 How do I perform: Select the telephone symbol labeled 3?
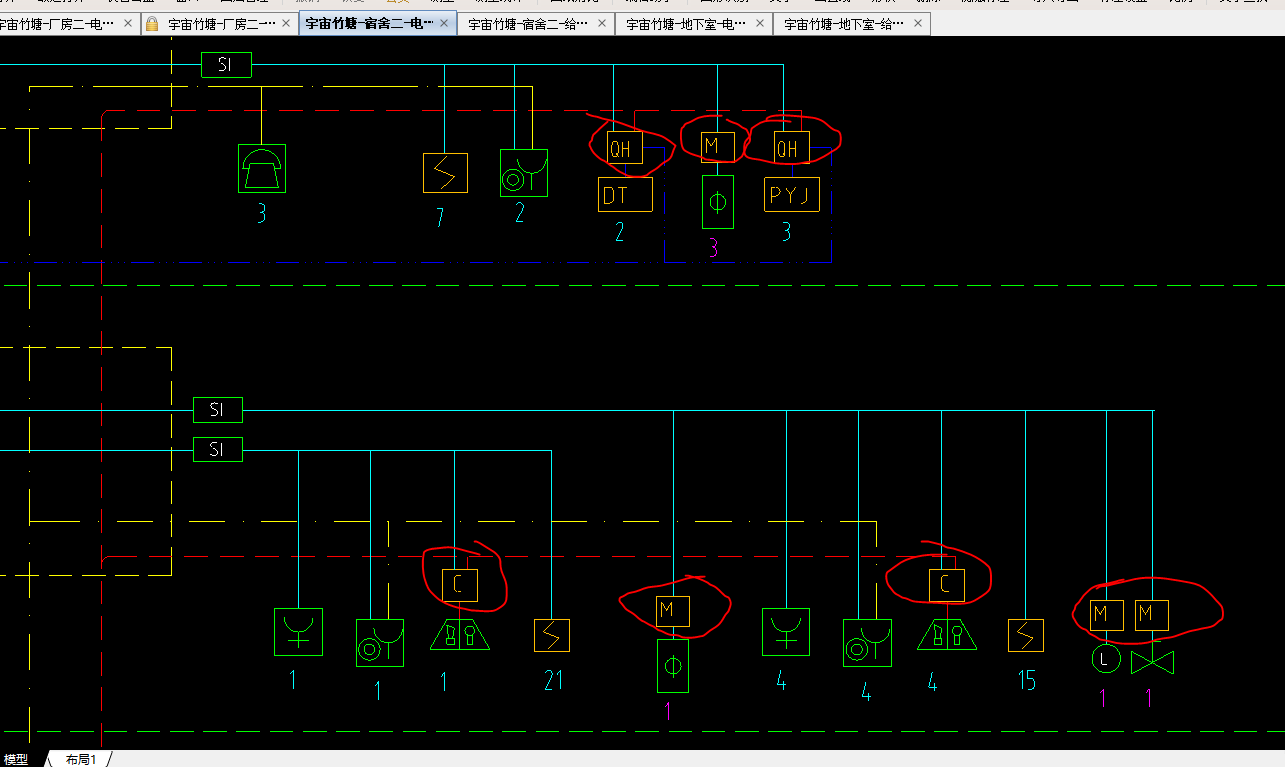(x=262, y=168)
